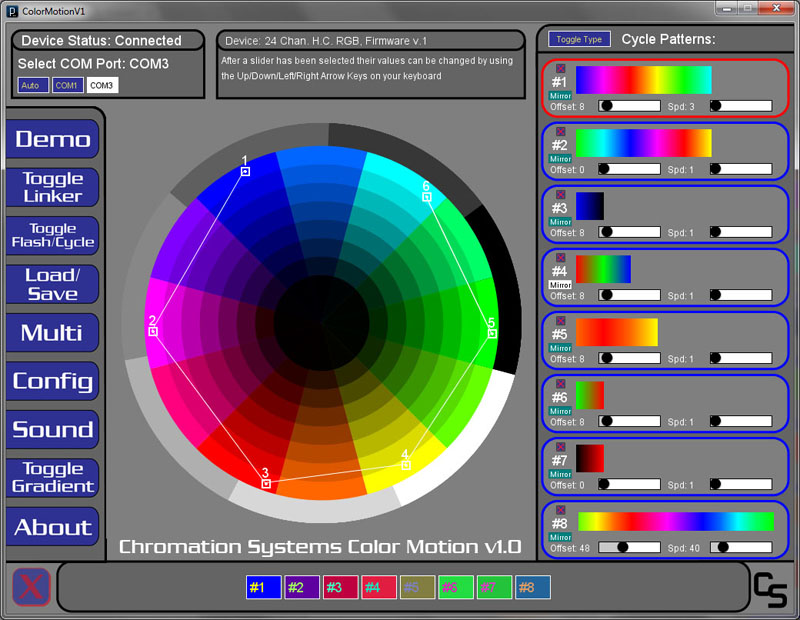Click the #8 color slot at bottom

[x=533, y=587]
